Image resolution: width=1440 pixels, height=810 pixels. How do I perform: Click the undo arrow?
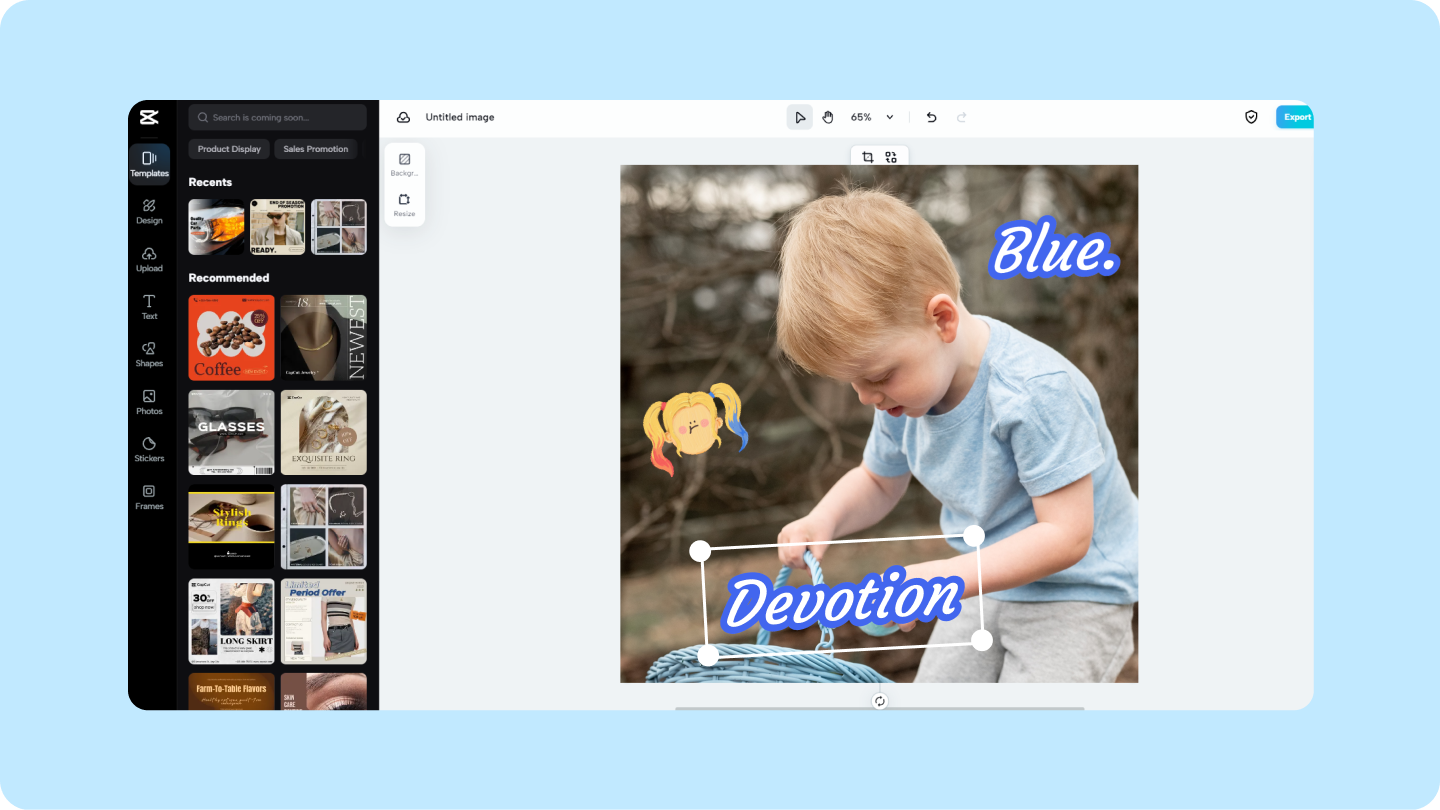click(931, 117)
